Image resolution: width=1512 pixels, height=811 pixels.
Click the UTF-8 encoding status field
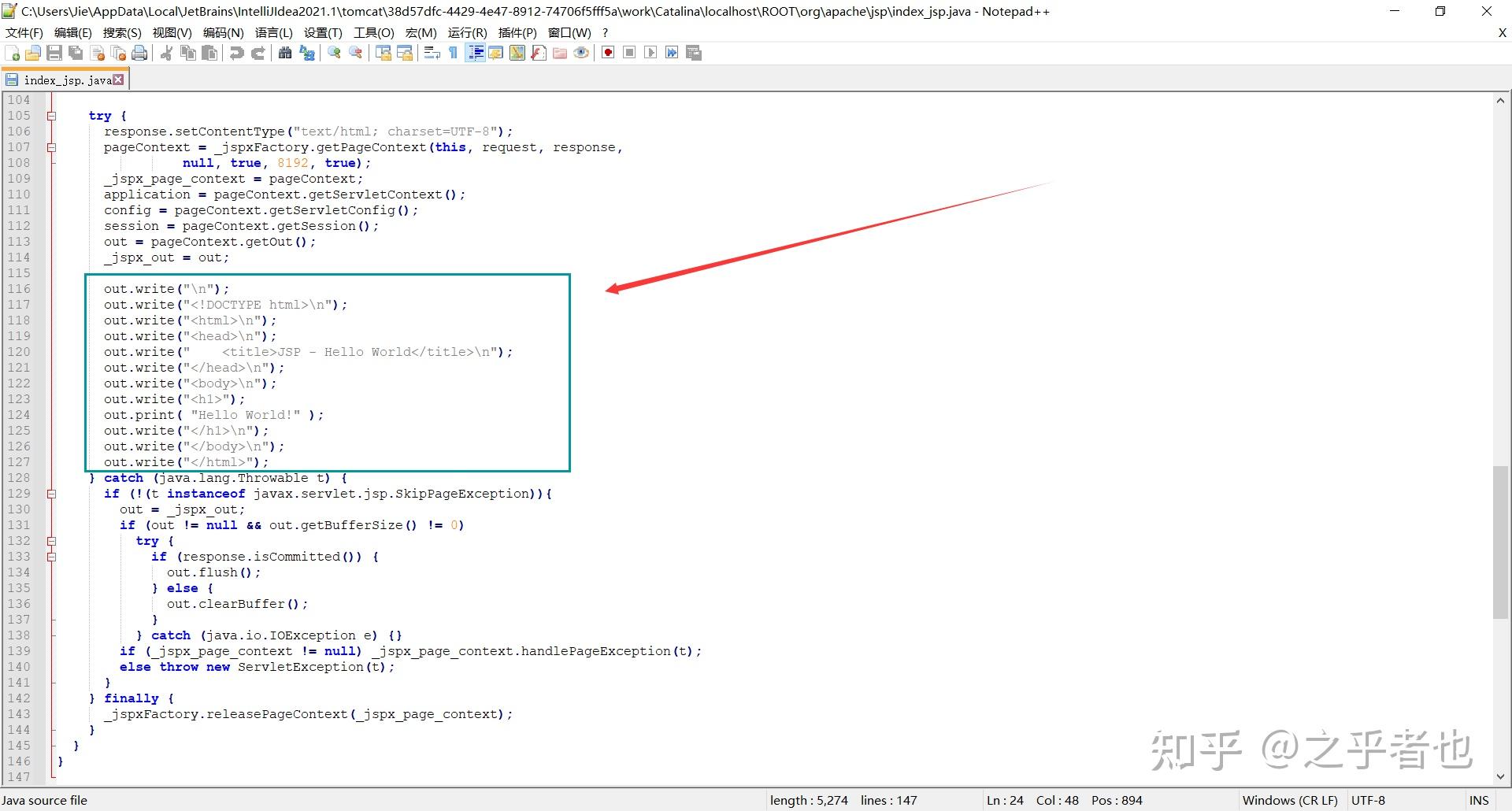pos(1368,800)
